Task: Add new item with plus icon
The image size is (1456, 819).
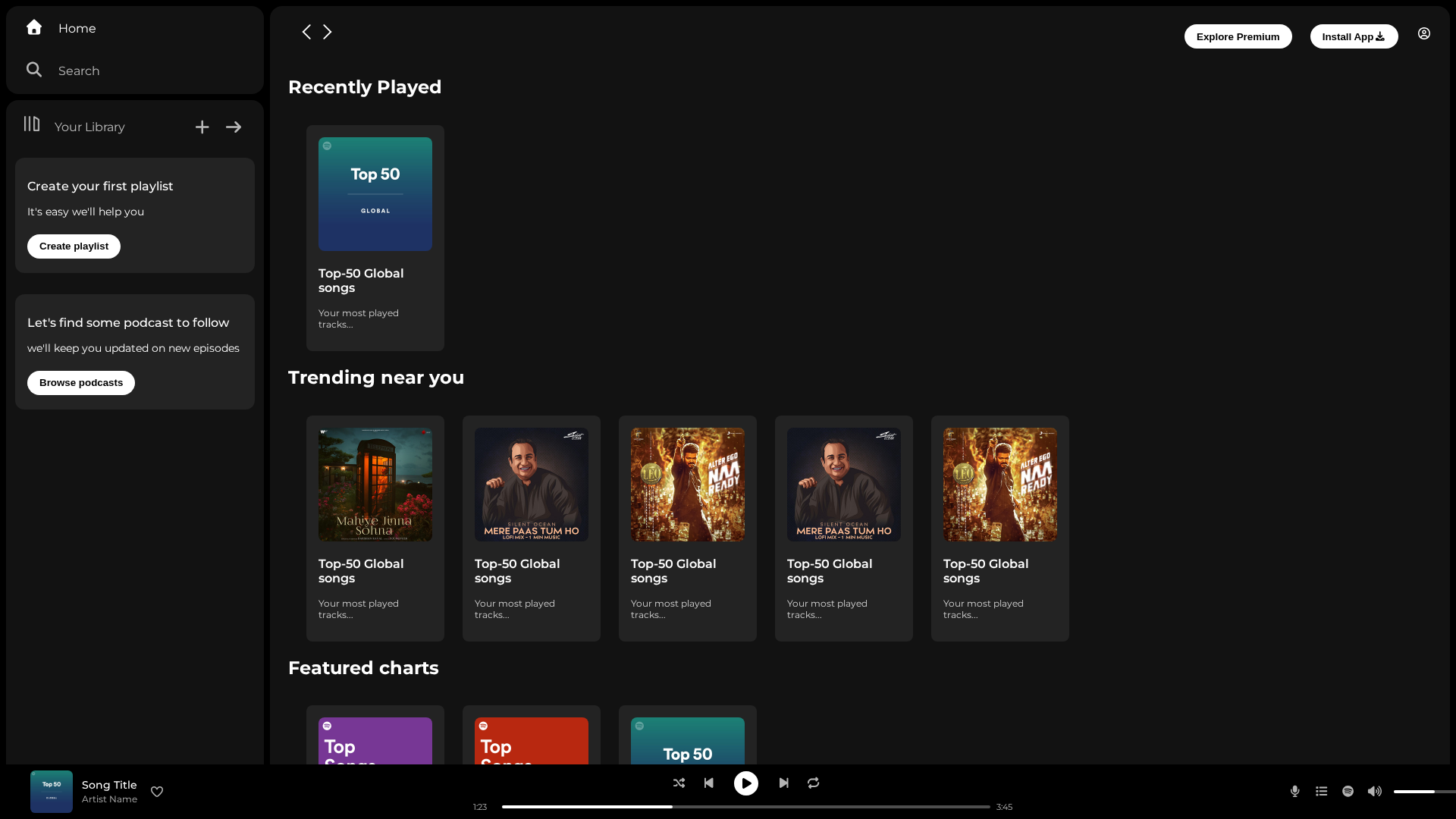Action: click(x=202, y=127)
